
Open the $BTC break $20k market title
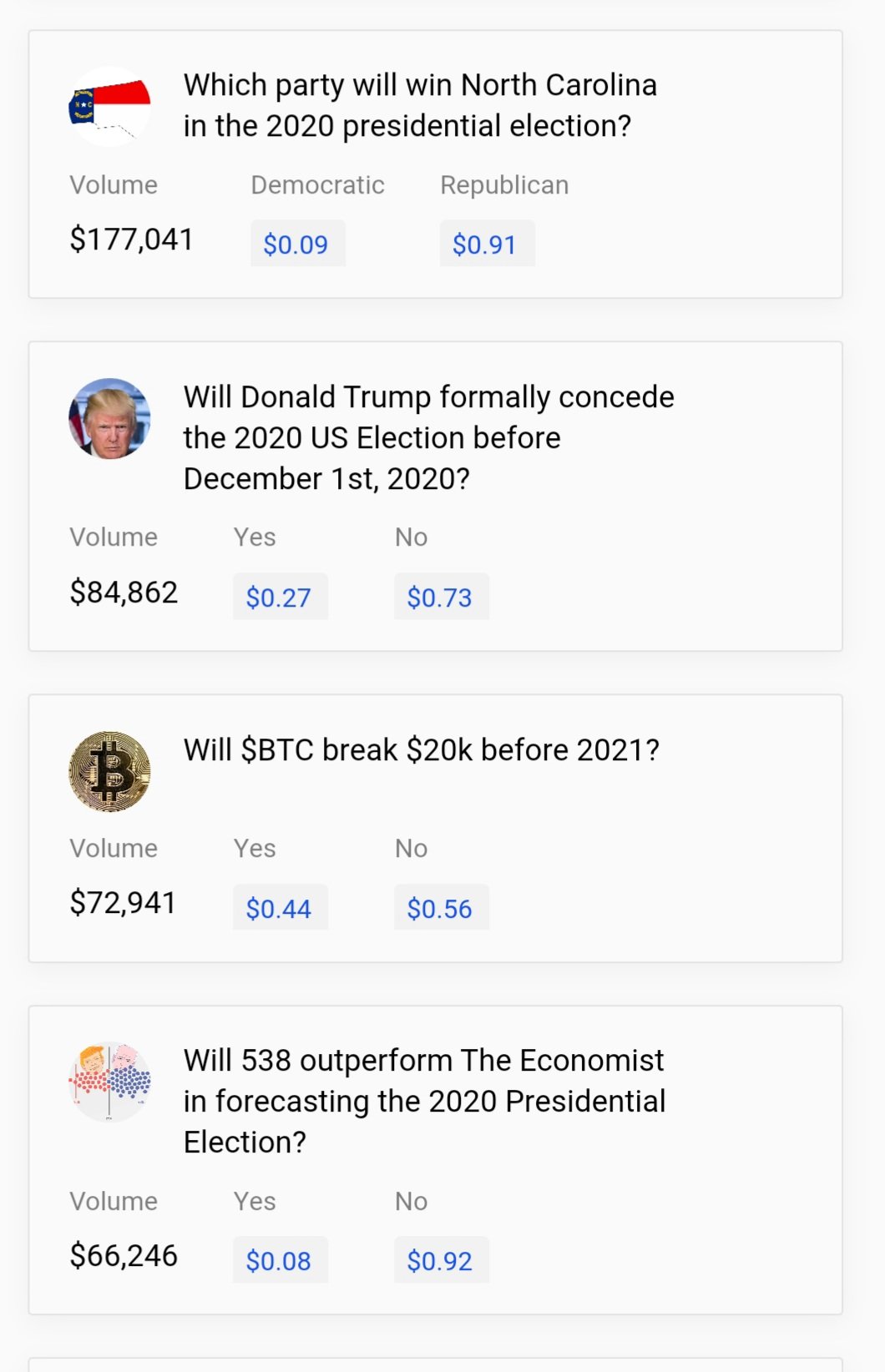421,749
